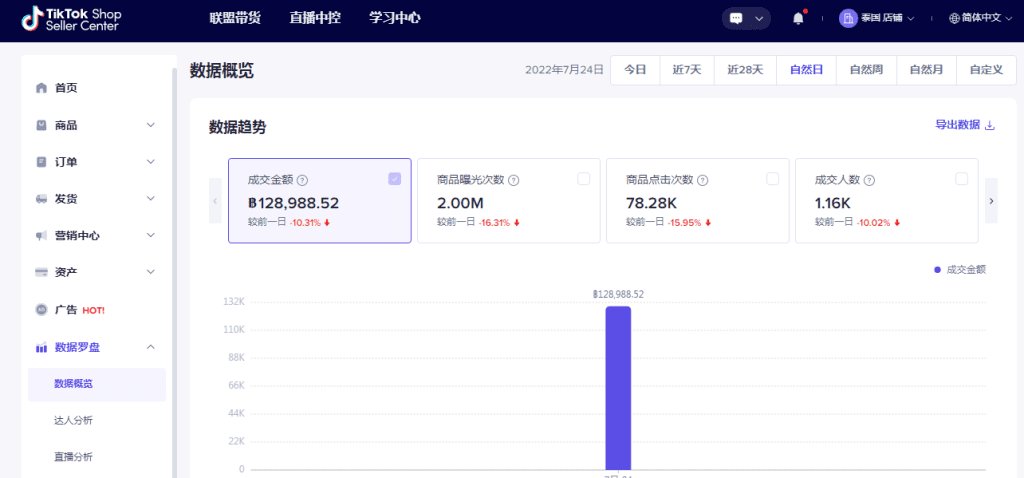Viewport: 1024px width, 478px height.
Task: Select the 今日 date range tab
Action: 635,70
